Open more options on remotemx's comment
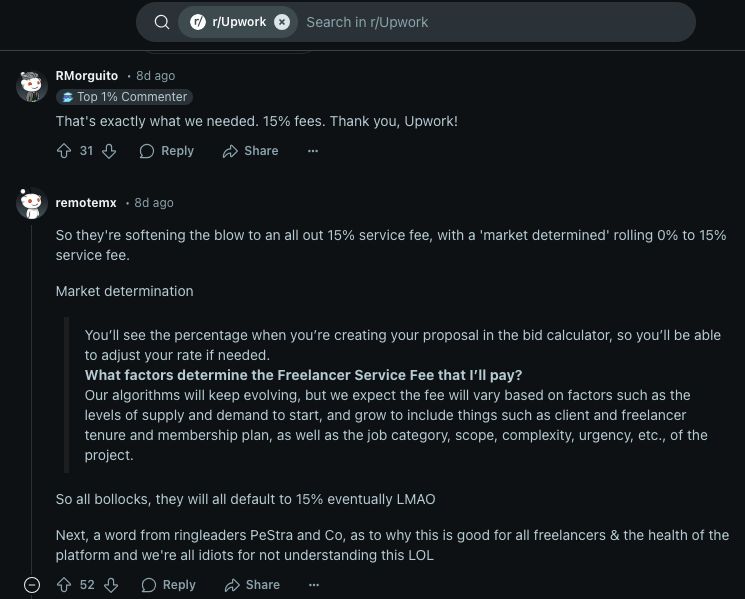The height and width of the screenshot is (599, 745). click(x=313, y=585)
